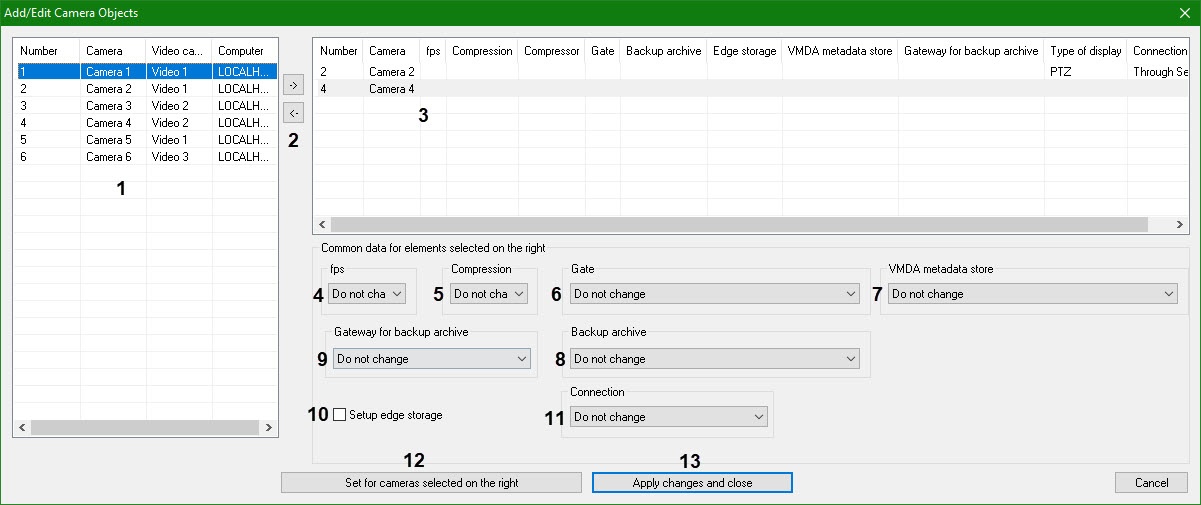Click the move left arrow button
The height and width of the screenshot is (505, 1201).
tap(294, 113)
